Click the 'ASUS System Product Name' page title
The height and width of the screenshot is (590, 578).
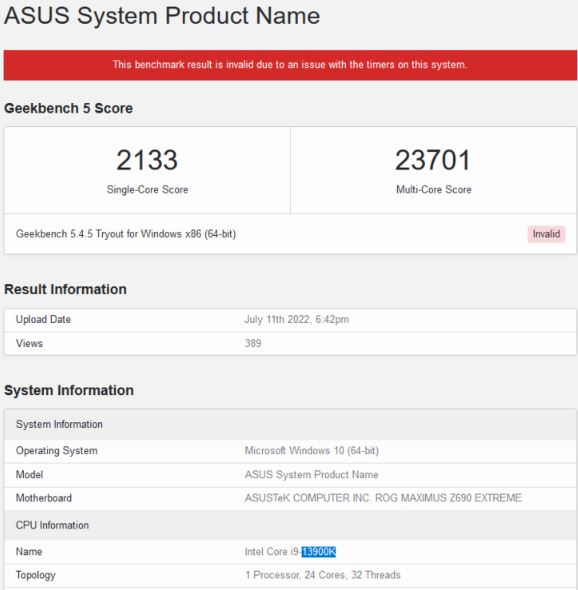click(x=162, y=16)
